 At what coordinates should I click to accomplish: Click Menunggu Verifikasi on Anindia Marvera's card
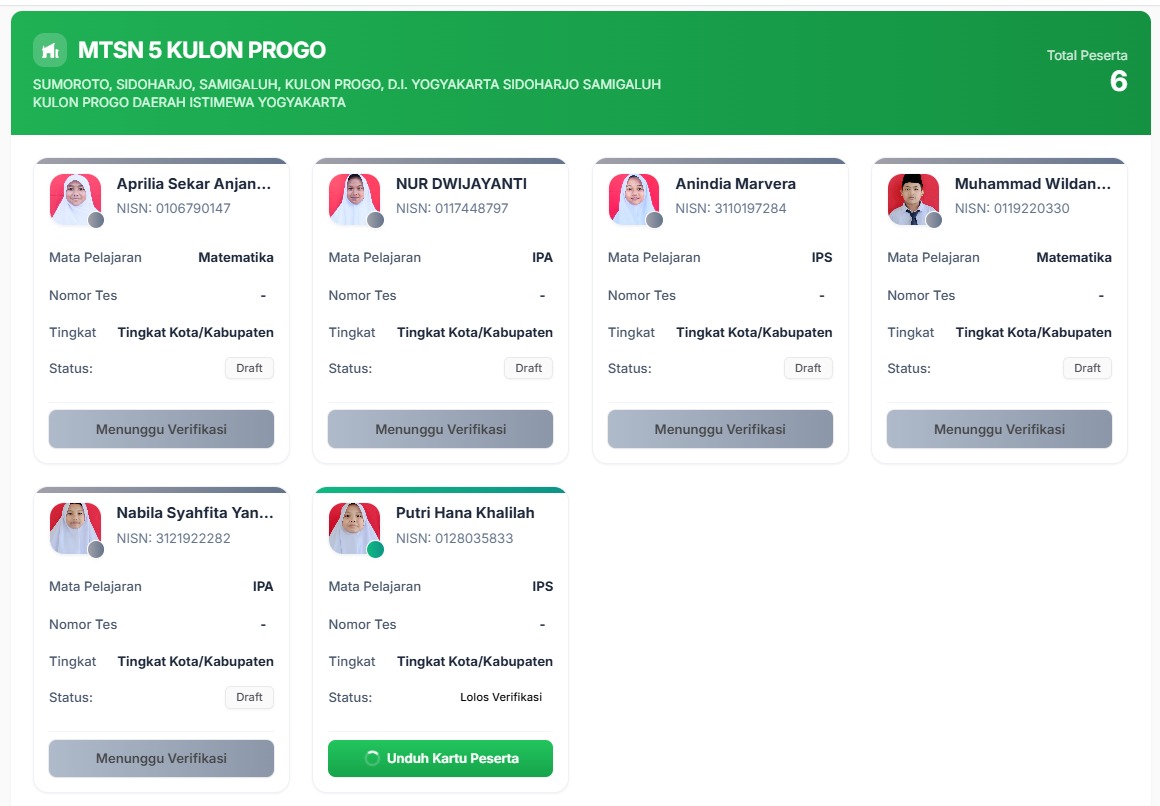(720, 429)
